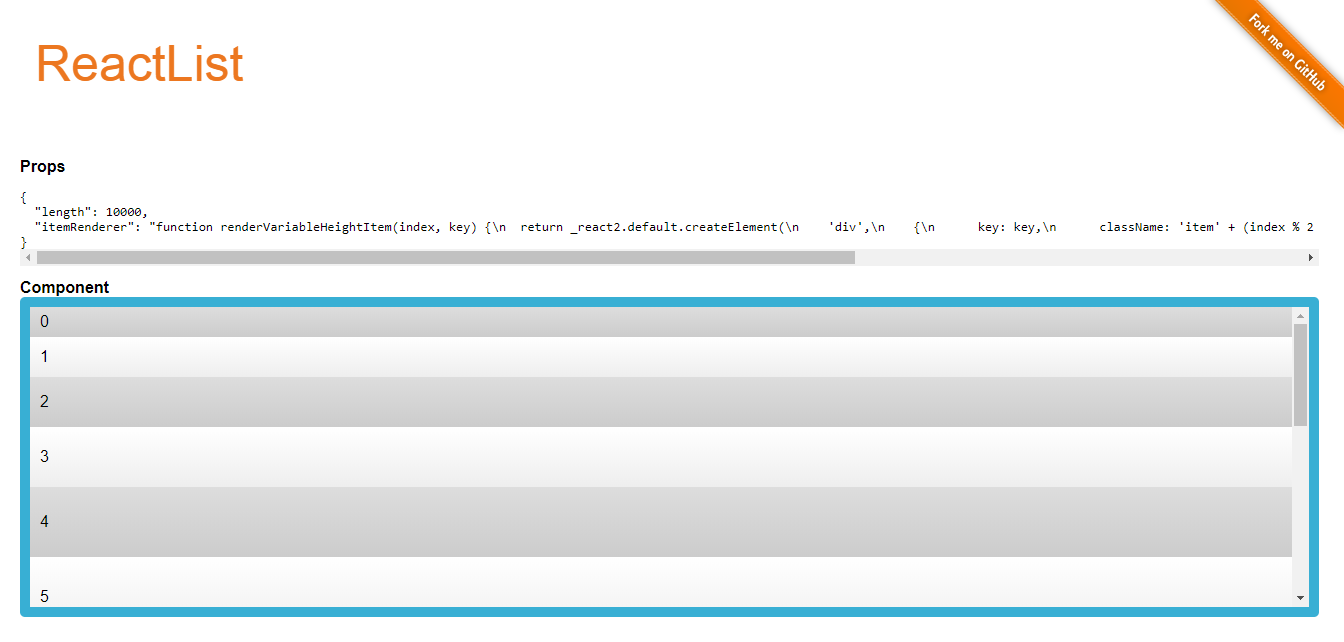This screenshot has height=642, width=1344.
Task: Select list item 0
Action: click(661, 322)
